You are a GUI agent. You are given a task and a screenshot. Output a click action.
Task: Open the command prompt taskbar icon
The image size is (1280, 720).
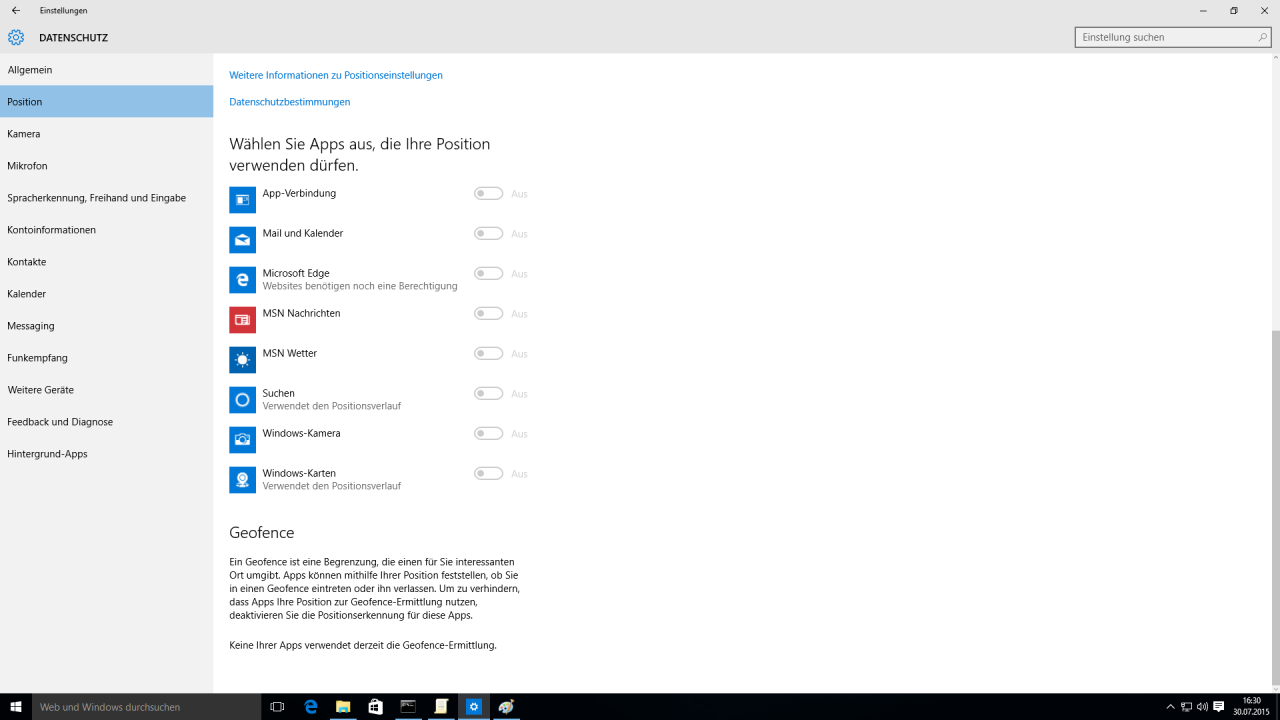tap(408, 707)
